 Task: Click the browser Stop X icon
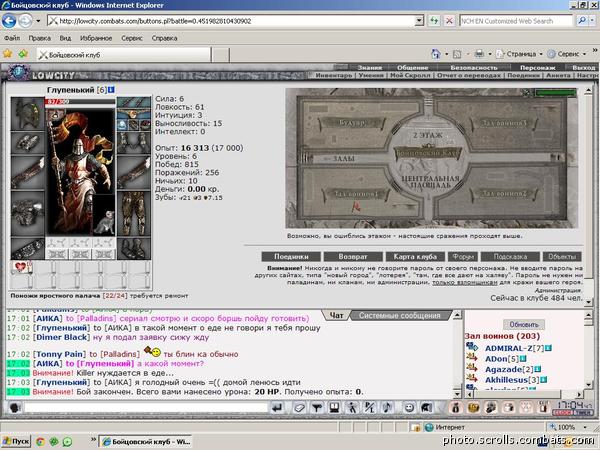[x=449, y=21]
